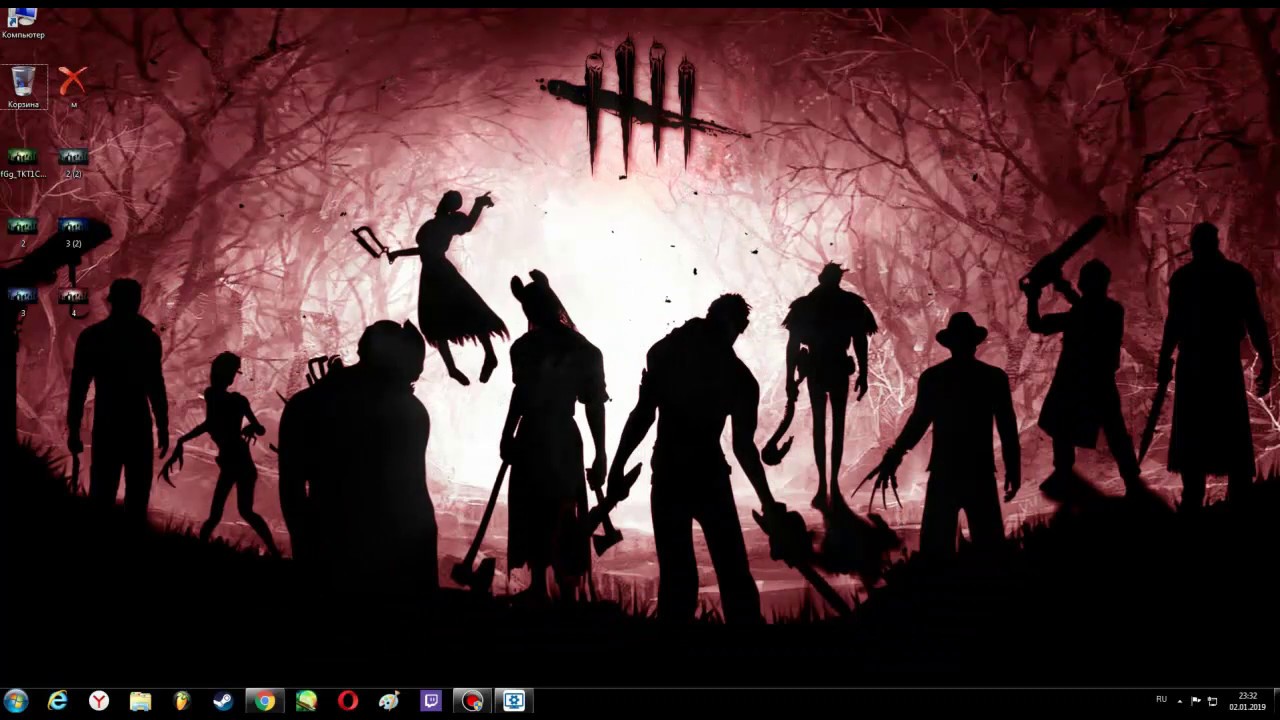Select the Компьютер desktop icon
Image resolution: width=1280 pixels, height=720 pixels.
tap(23, 23)
